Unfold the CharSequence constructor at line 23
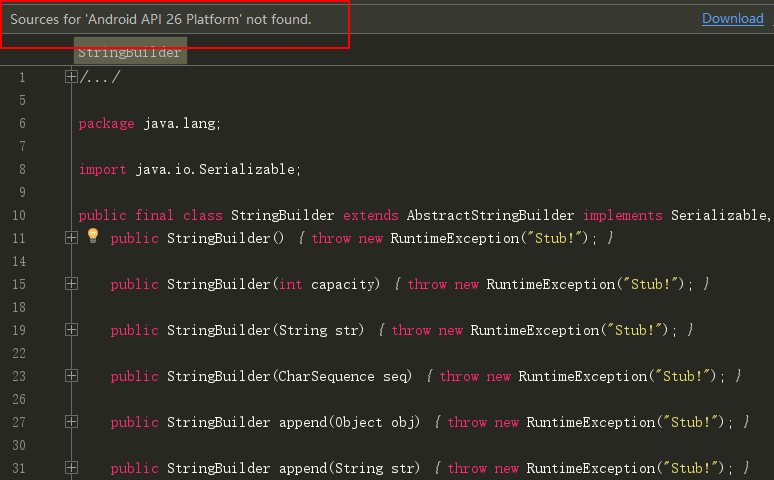Image resolution: width=774 pixels, height=480 pixels. tap(71, 376)
